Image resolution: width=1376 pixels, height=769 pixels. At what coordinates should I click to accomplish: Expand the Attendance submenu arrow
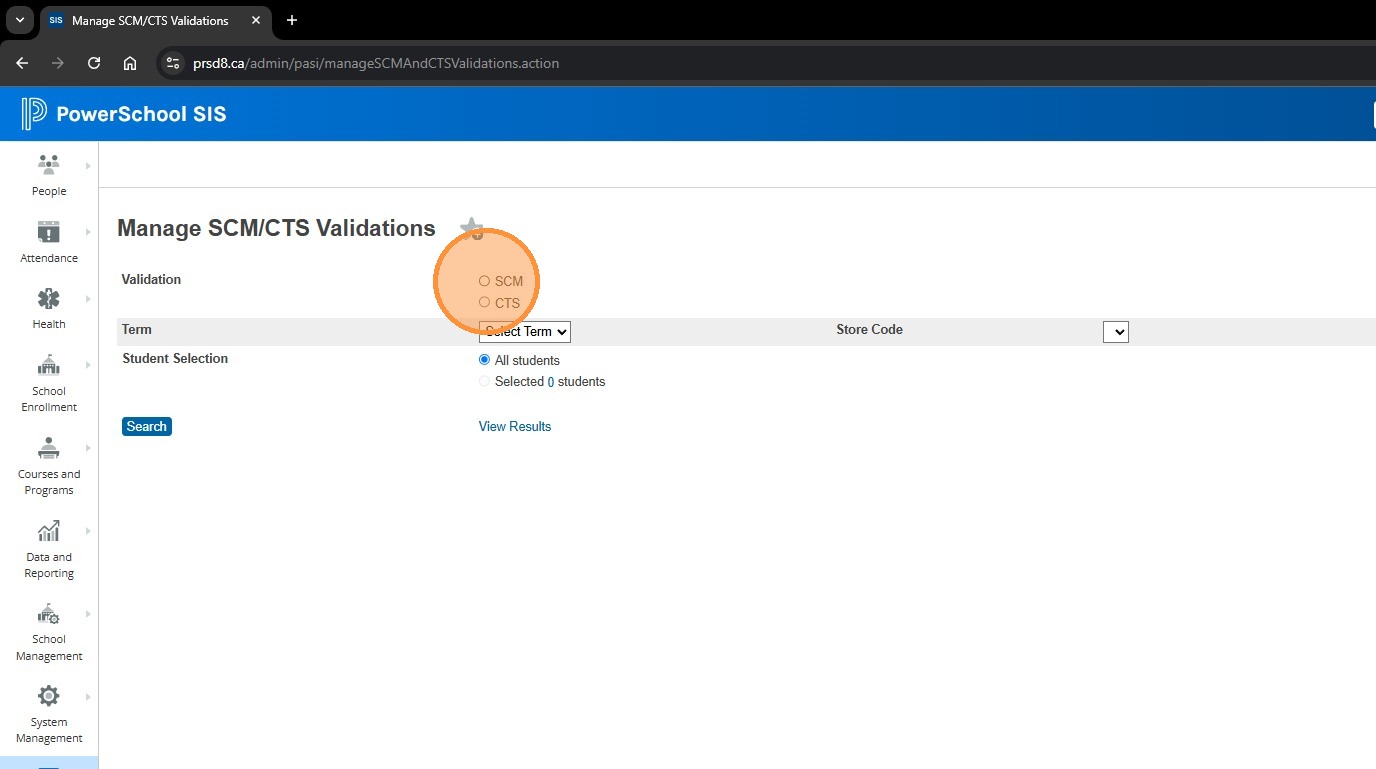point(88,232)
